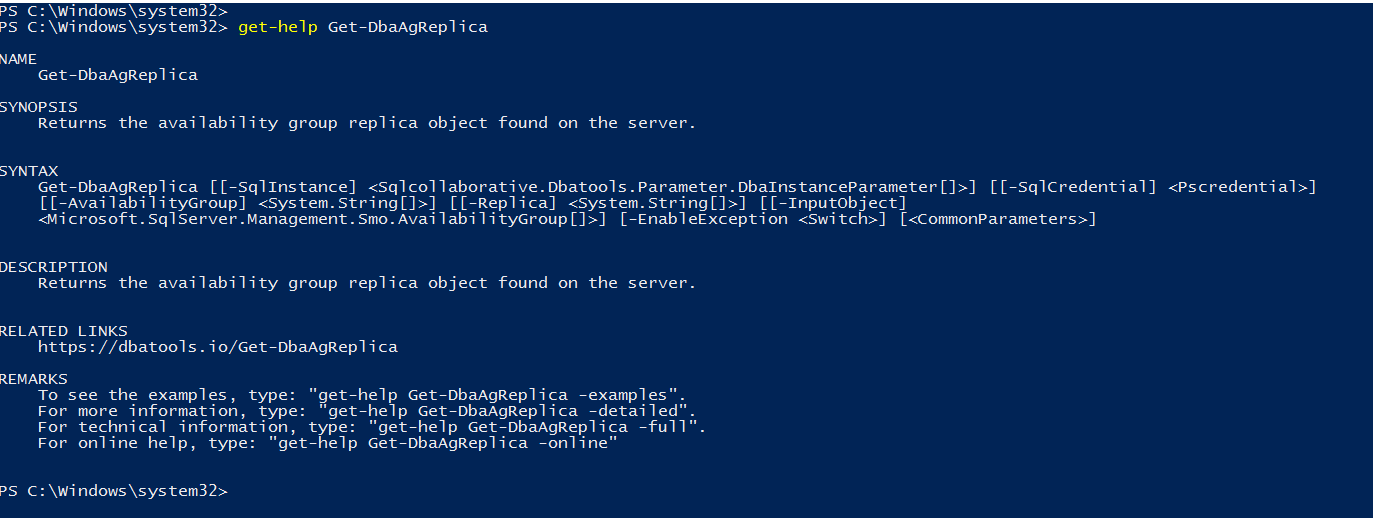This screenshot has width=1373, height=518.
Task: Open the dbatools.io Get-DbaAgReplica link
Action: (x=217, y=347)
